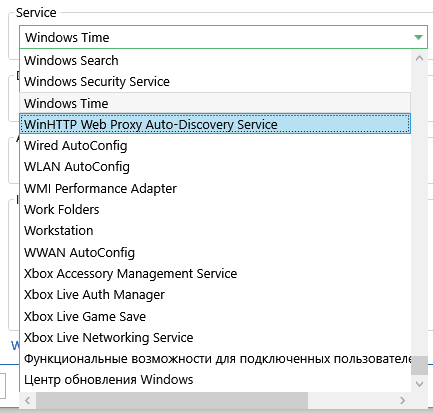The width and height of the screenshot is (433, 414).
Task: Click the horizontal scroll left arrow
Action: [28, 400]
